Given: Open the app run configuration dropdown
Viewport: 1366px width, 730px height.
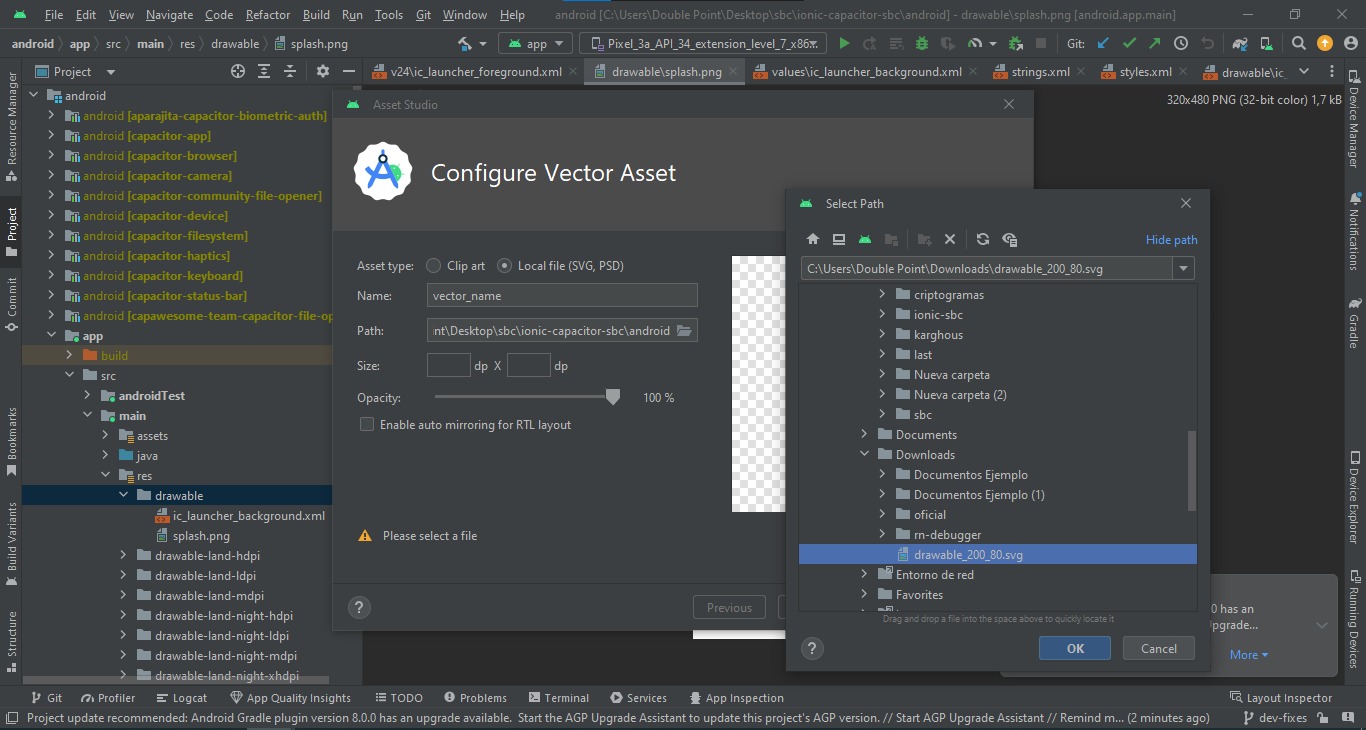Looking at the screenshot, I should point(536,44).
